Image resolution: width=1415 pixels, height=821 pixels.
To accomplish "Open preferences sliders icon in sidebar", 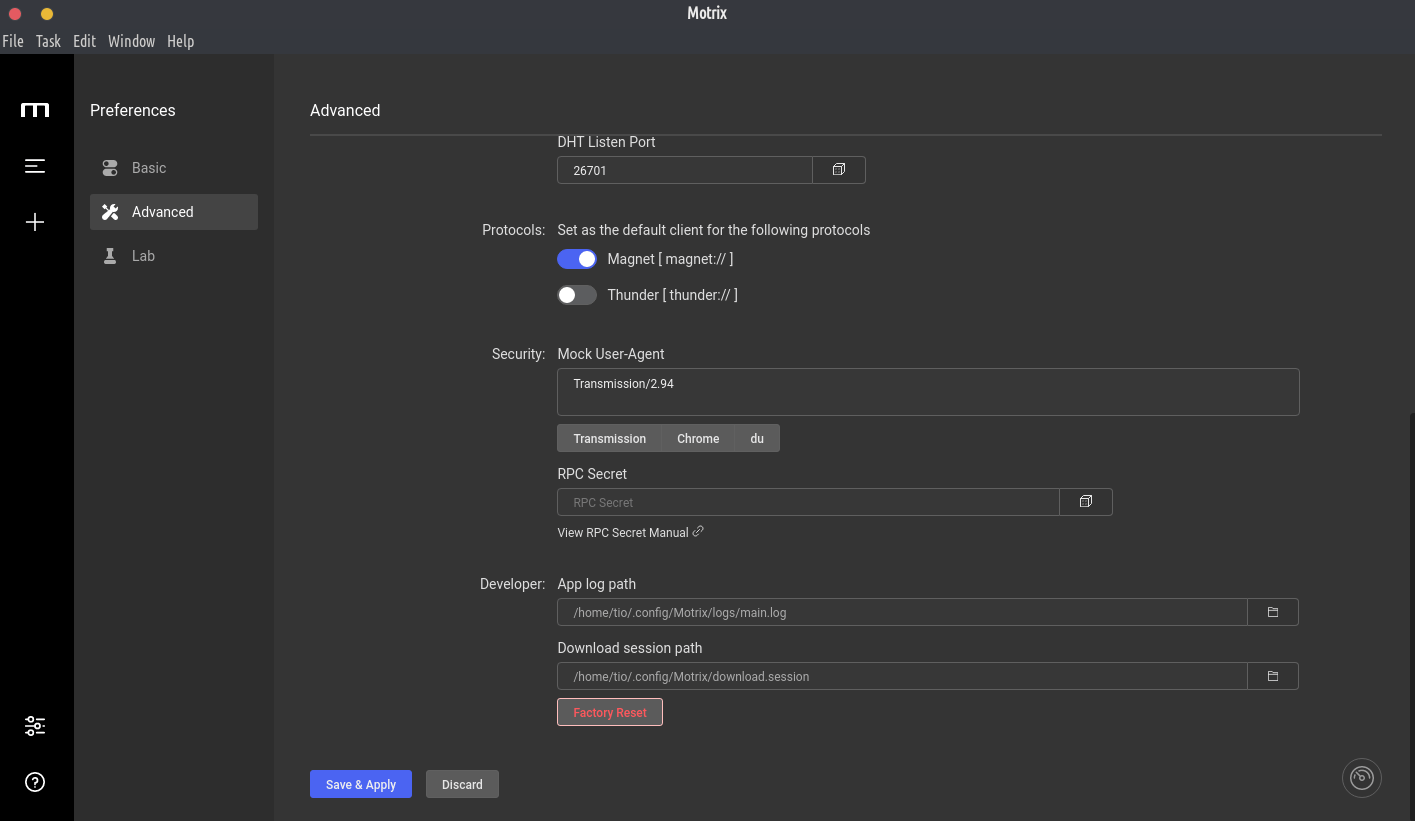I will 35,726.
